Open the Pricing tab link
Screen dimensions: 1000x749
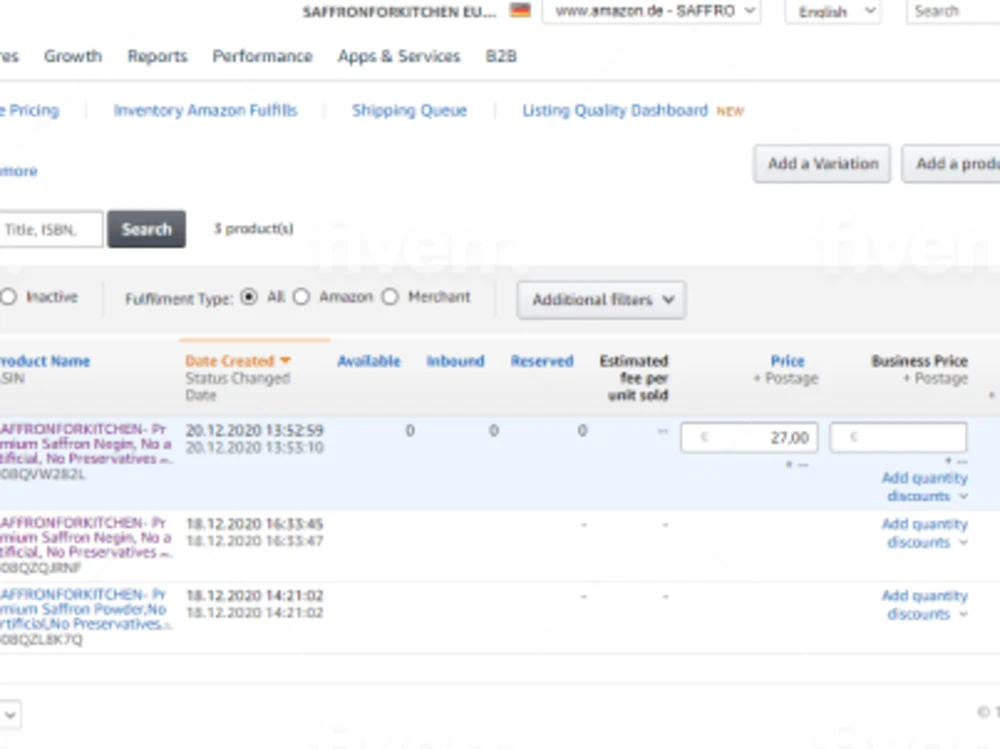pyautogui.click(x=30, y=110)
